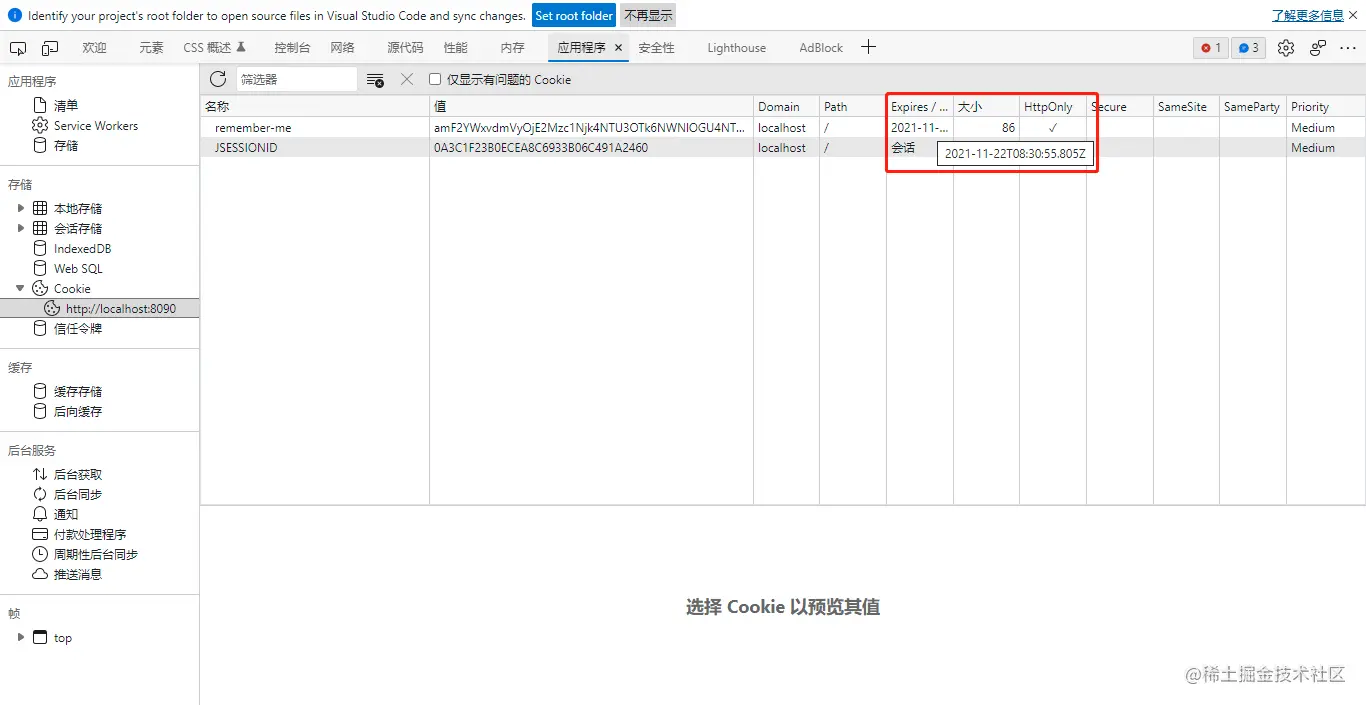Screen dimensions: 1366x705
Task: Select the Cookie node in the sidebar
Action: pyautogui.click(x=72, y=288)
